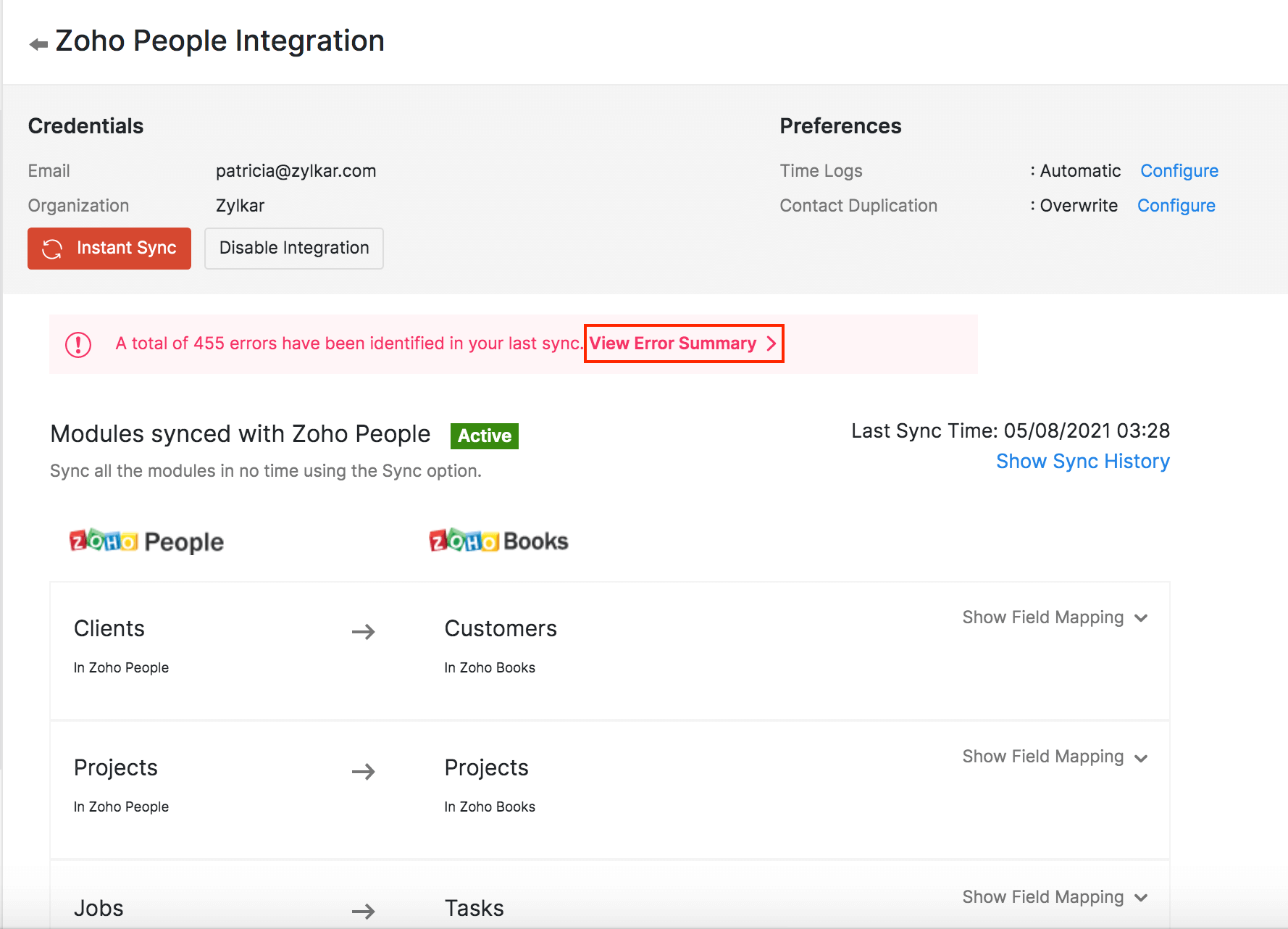This screenshot has height=929, width=1288.
Task: Click the Zoho People logo
Action: coord(146,541)
